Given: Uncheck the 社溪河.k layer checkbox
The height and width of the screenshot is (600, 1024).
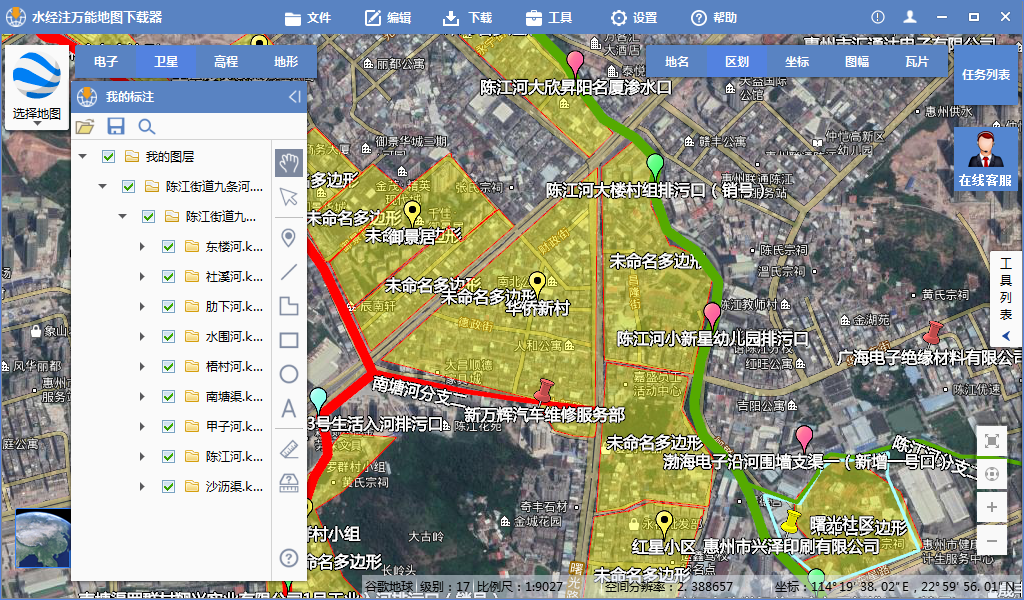Looking at the screenshot, I should (x=167, y=277).
